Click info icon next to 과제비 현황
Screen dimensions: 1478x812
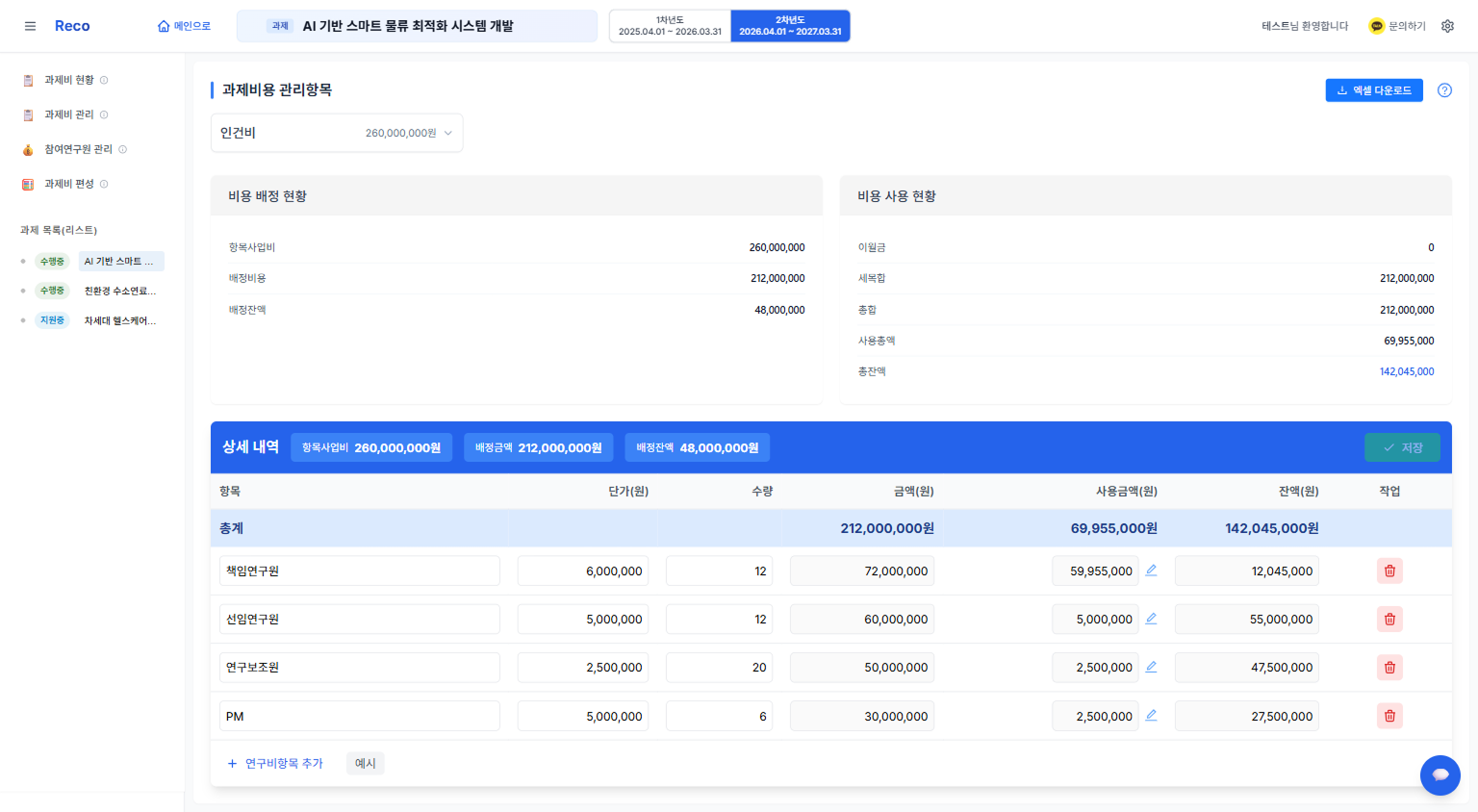[104, 80]
